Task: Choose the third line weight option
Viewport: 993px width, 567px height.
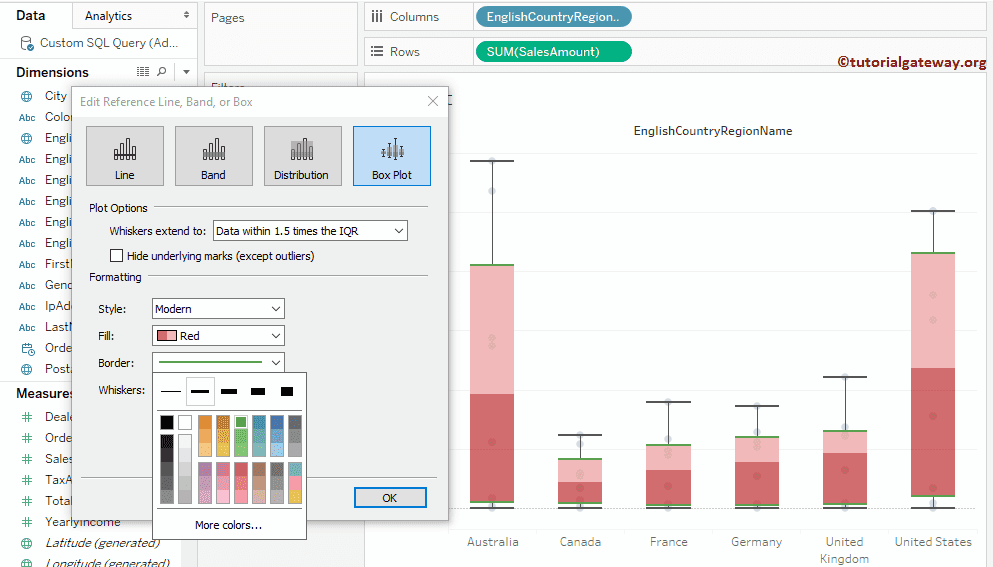Action: pos(229,392)
